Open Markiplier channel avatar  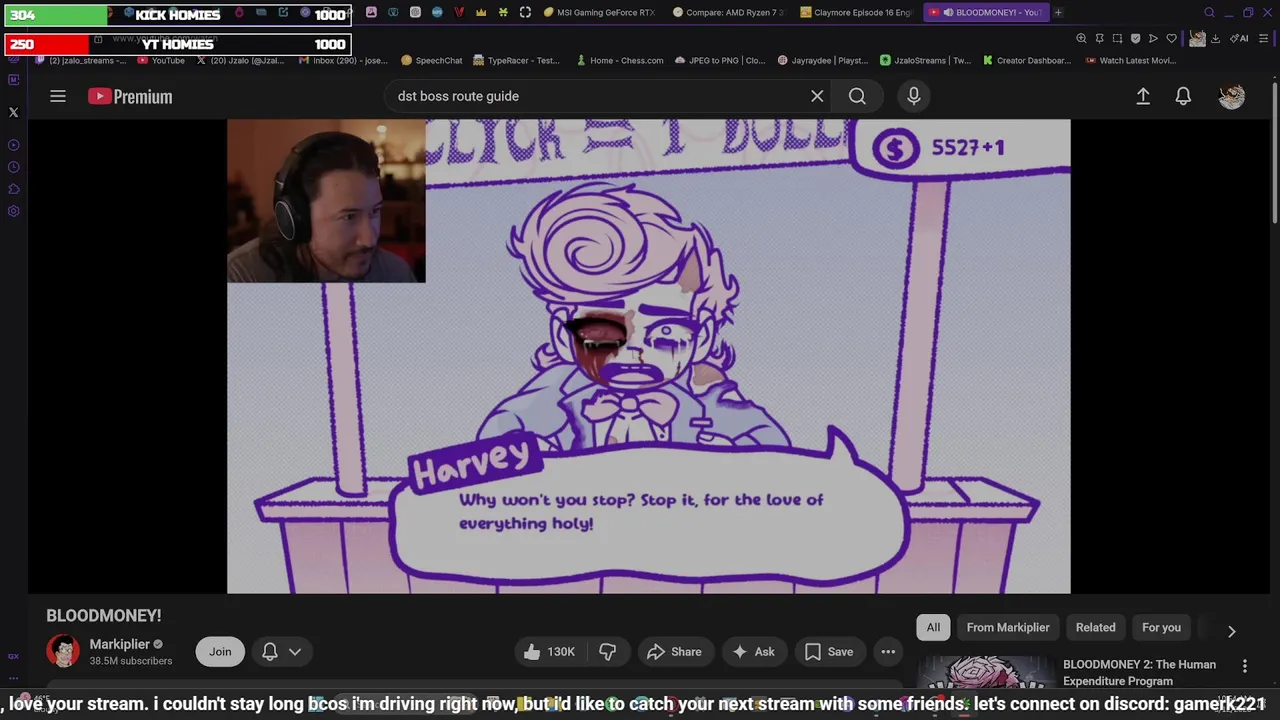[63, 651]
